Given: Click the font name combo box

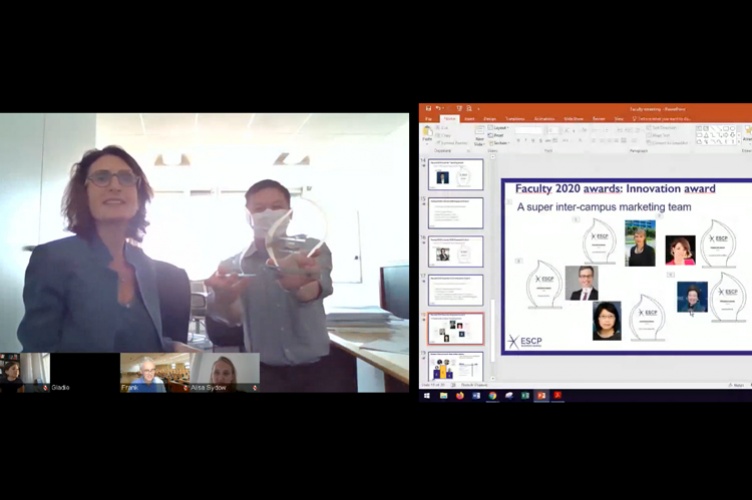Looking at the screenshot, I should pos(529,130).
